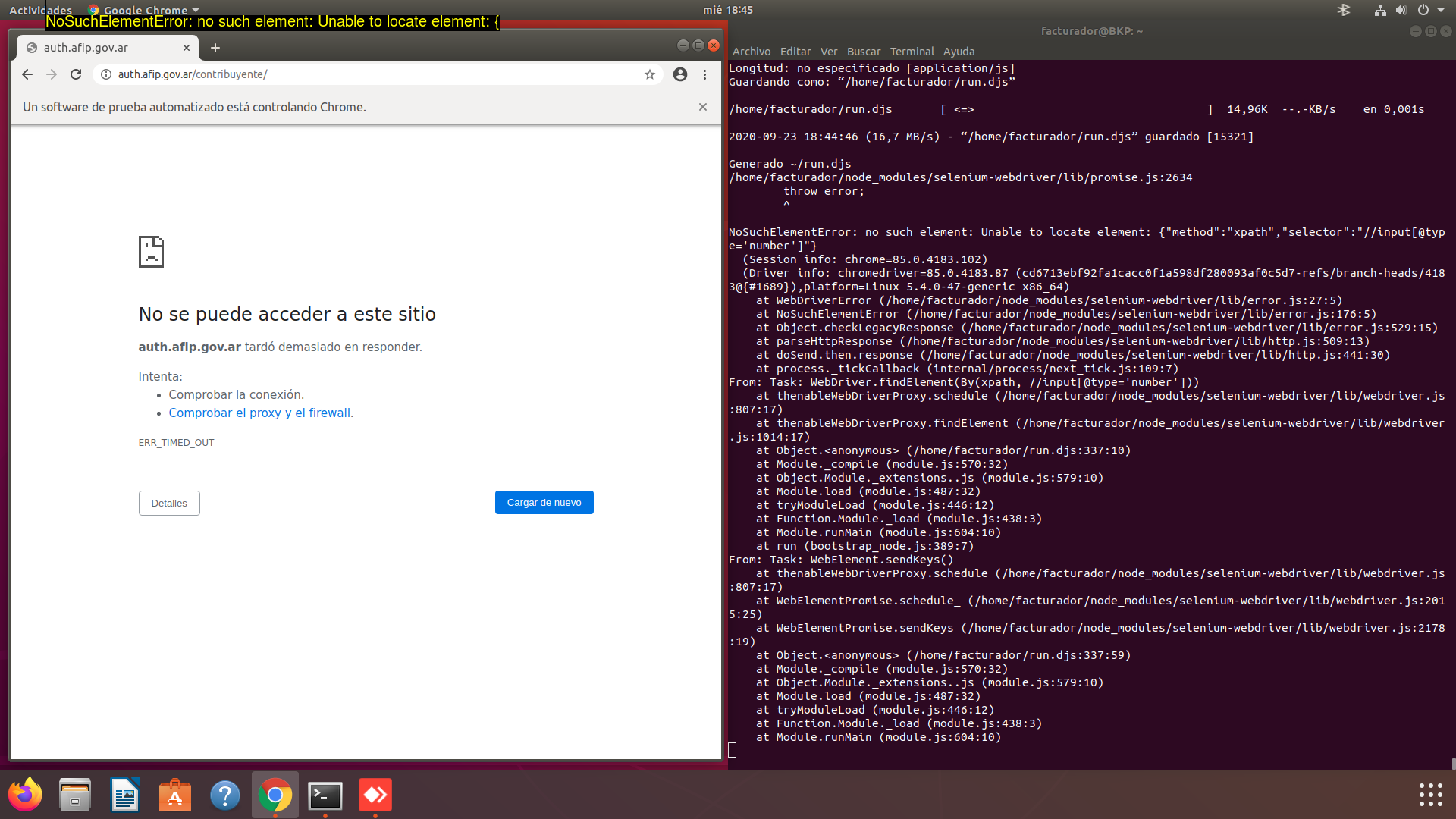1456x819 pixels.
Task: Click the network status icon
Action: coord(1380,10)
